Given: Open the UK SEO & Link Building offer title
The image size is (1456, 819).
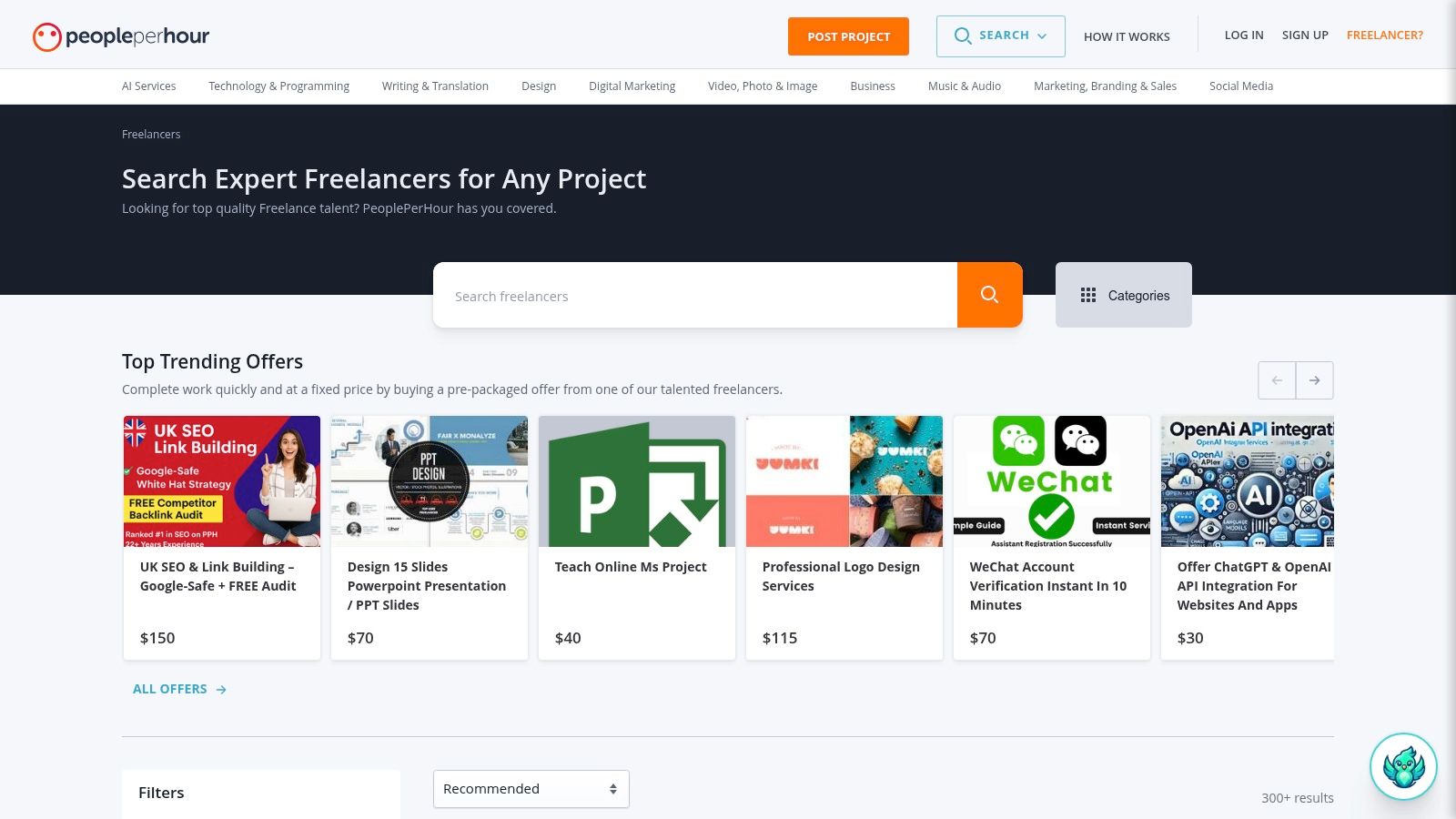Looking at the screenshot, I should 217,576.
